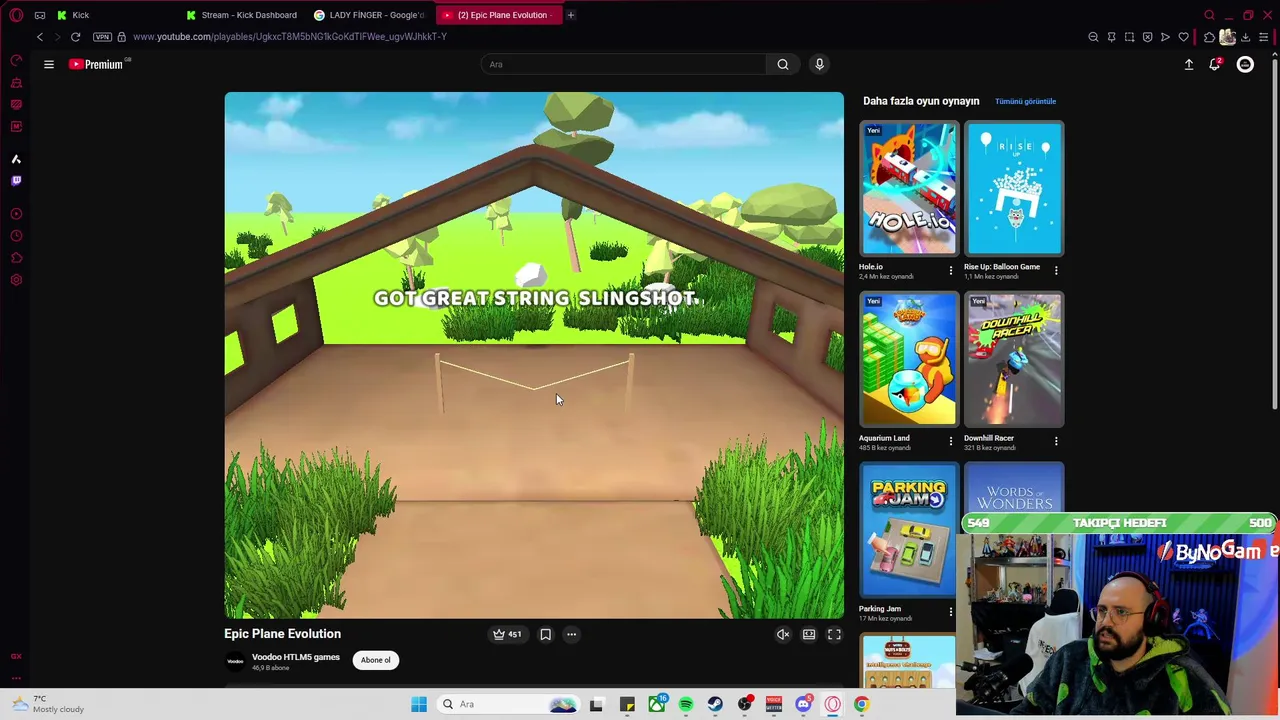Subscribe with the 'Abone ol' button
This screenshot has height=720, width=1280.
pyautogui.click(x=376, y=660)
